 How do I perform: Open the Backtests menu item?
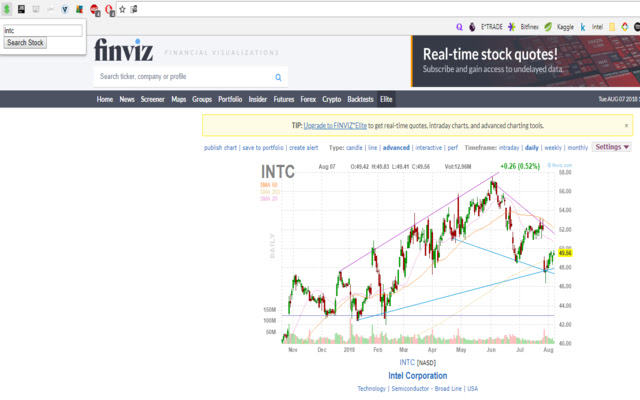pos(360,99)
